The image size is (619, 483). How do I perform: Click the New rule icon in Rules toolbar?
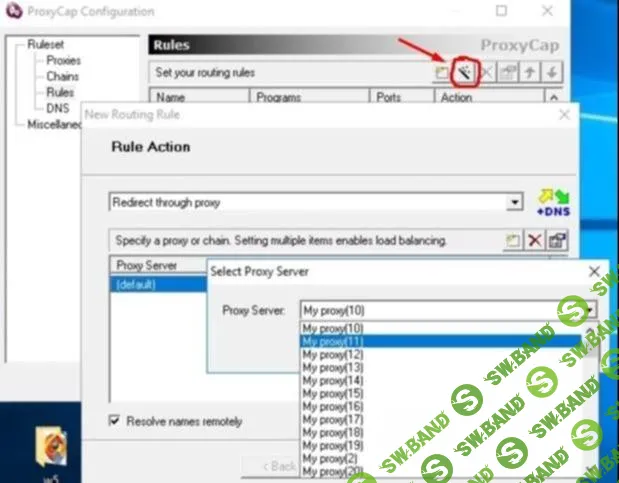tap(442, 73)
